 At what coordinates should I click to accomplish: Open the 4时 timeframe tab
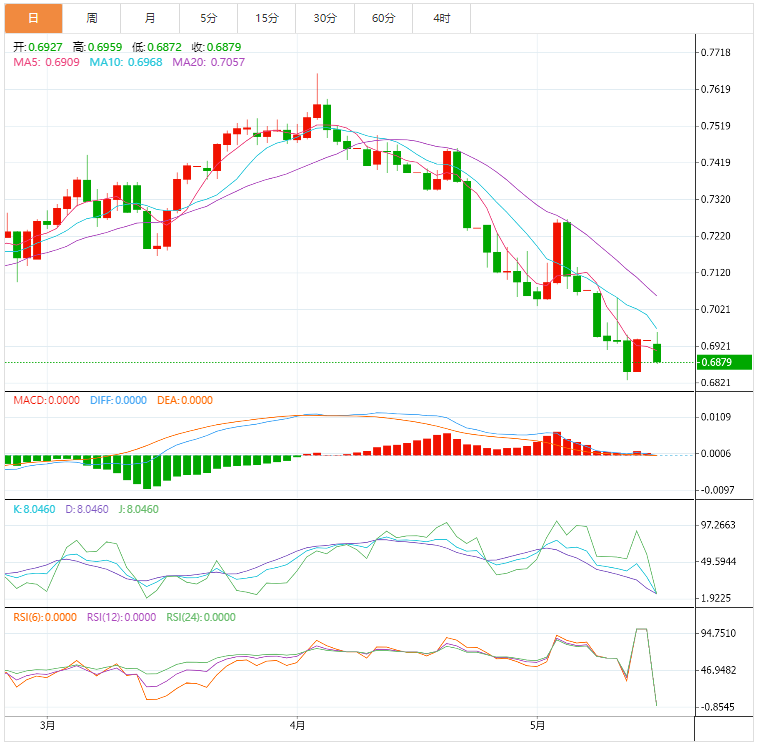click(441, 18)
